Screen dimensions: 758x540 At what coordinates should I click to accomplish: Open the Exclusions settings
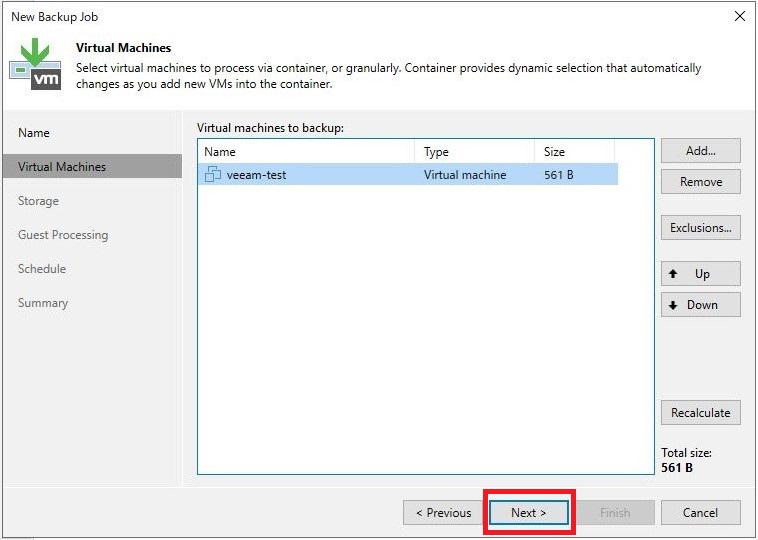coord(700,228)
